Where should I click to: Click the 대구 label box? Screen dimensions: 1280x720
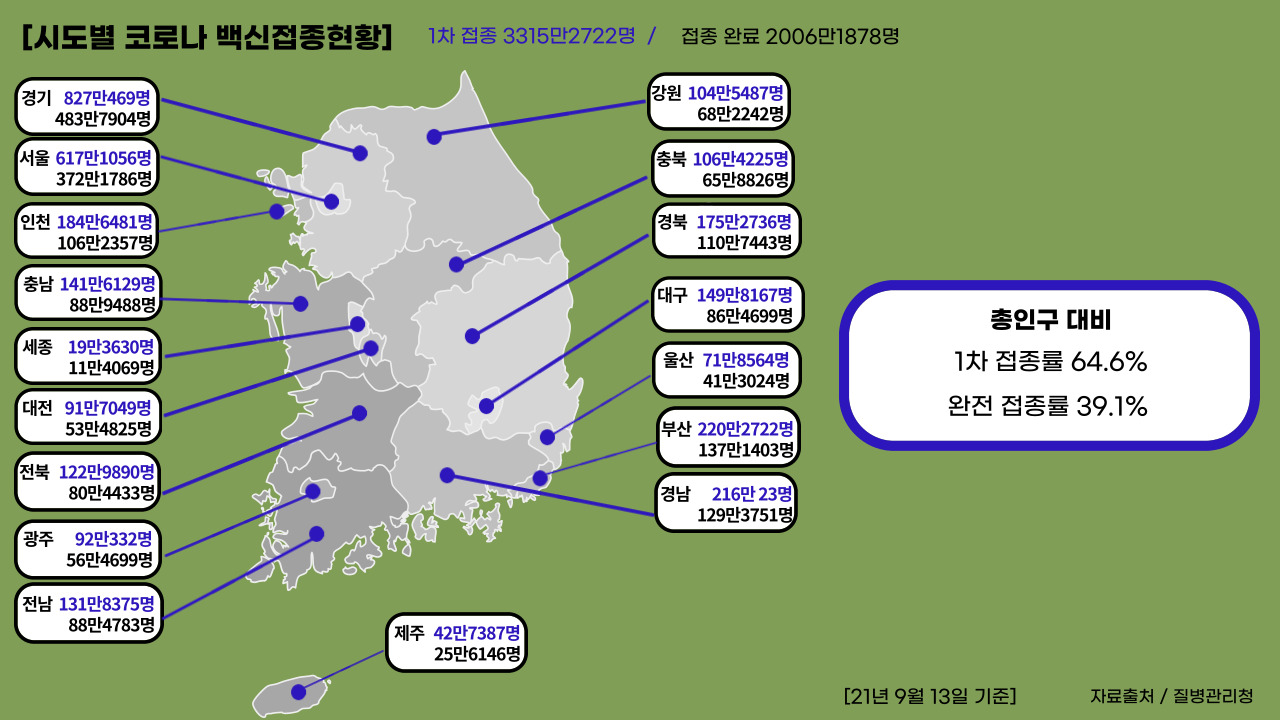click(x=728, y=305)
